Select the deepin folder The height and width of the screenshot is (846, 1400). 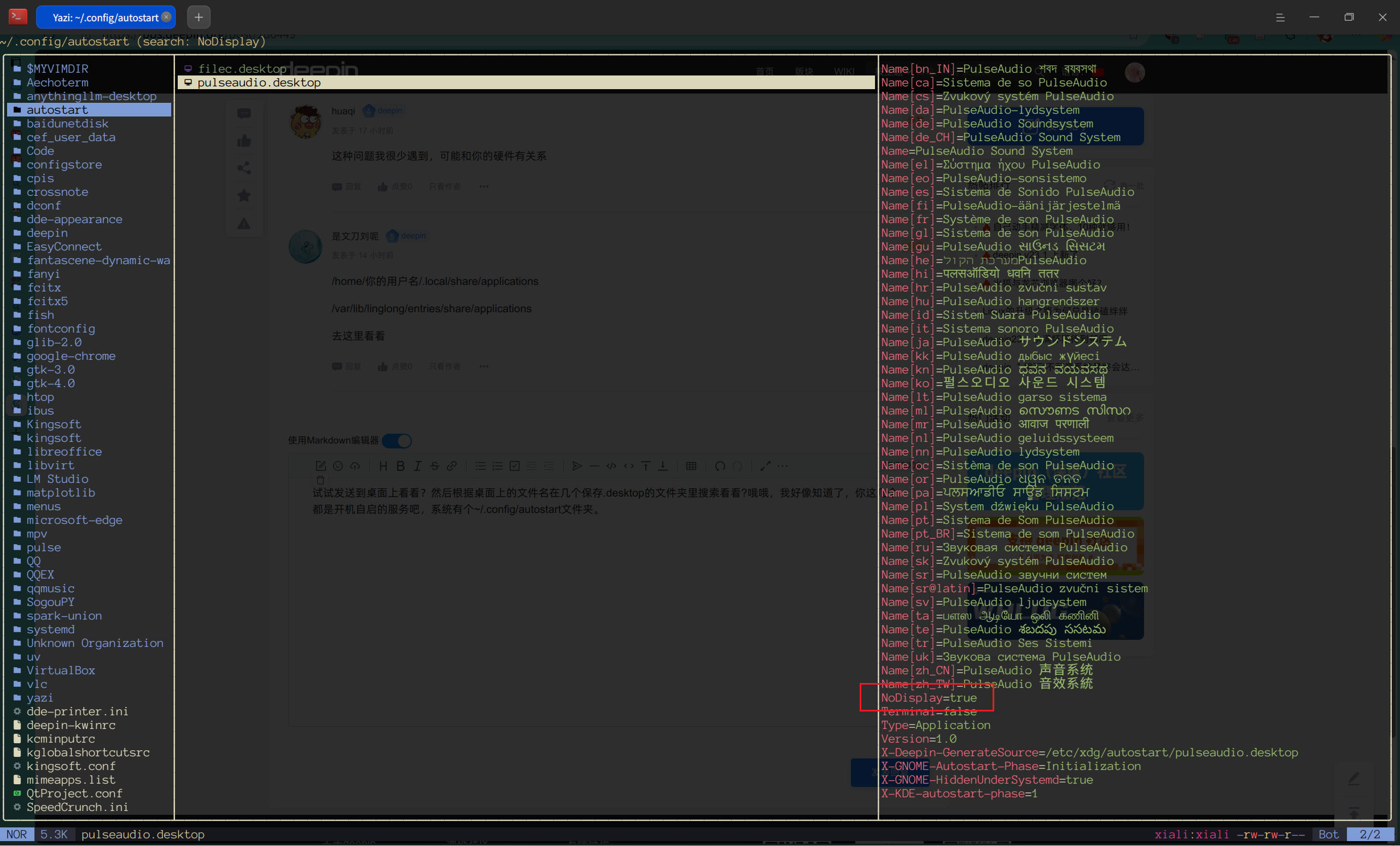point(89,232)
